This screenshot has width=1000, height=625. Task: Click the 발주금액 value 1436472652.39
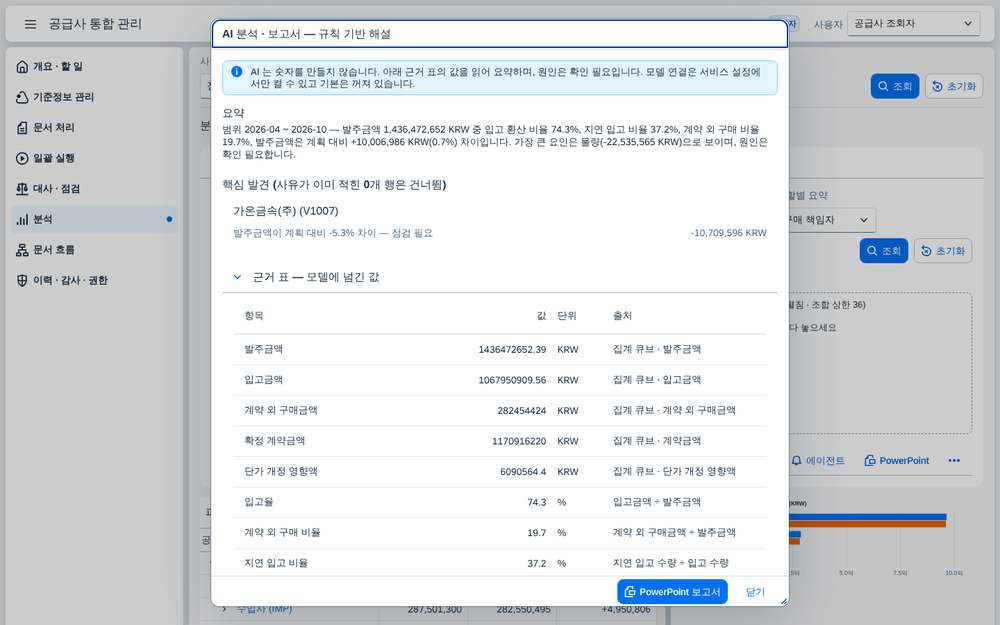512,349
